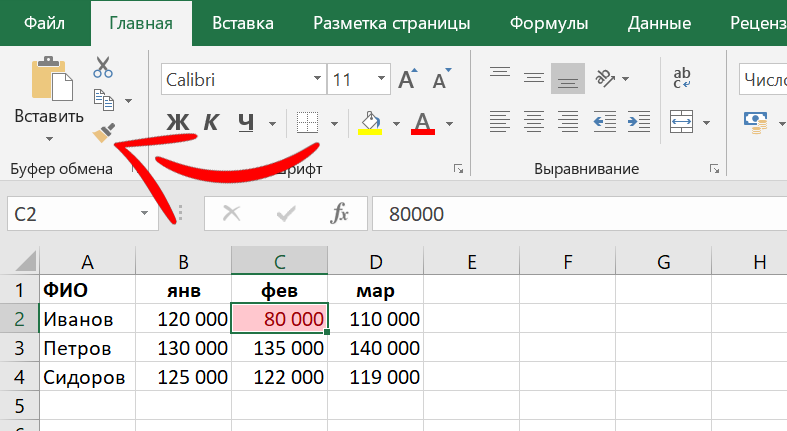Open the Calibri font name dropdown
This screenshot has width=787, height=431.
pos(315,80)
